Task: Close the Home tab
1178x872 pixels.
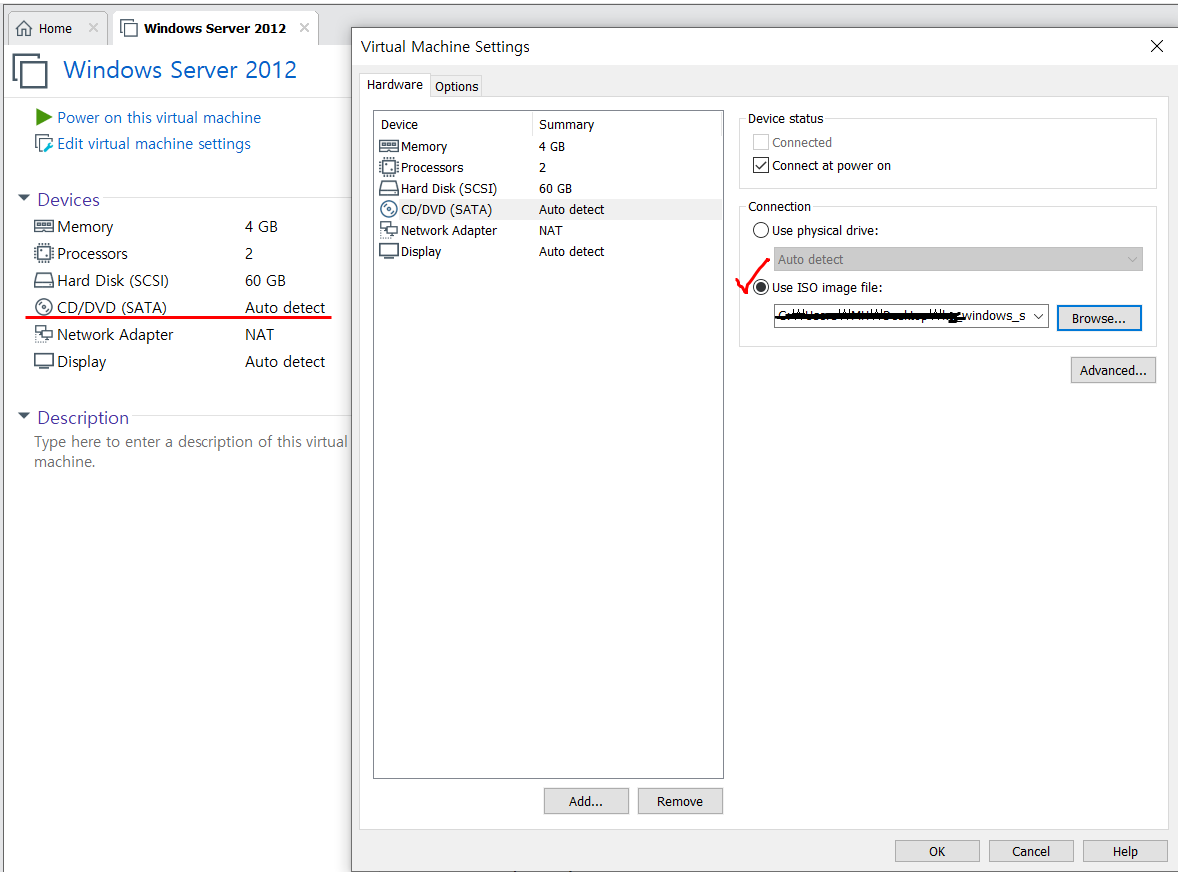Action: tap(93, 28)
